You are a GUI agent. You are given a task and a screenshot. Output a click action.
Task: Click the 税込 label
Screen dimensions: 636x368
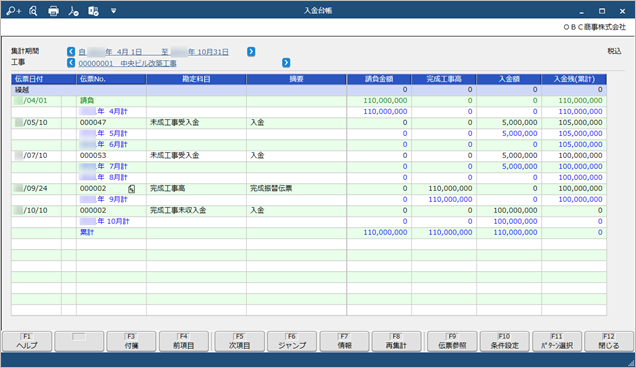click(x=614, y=51)
